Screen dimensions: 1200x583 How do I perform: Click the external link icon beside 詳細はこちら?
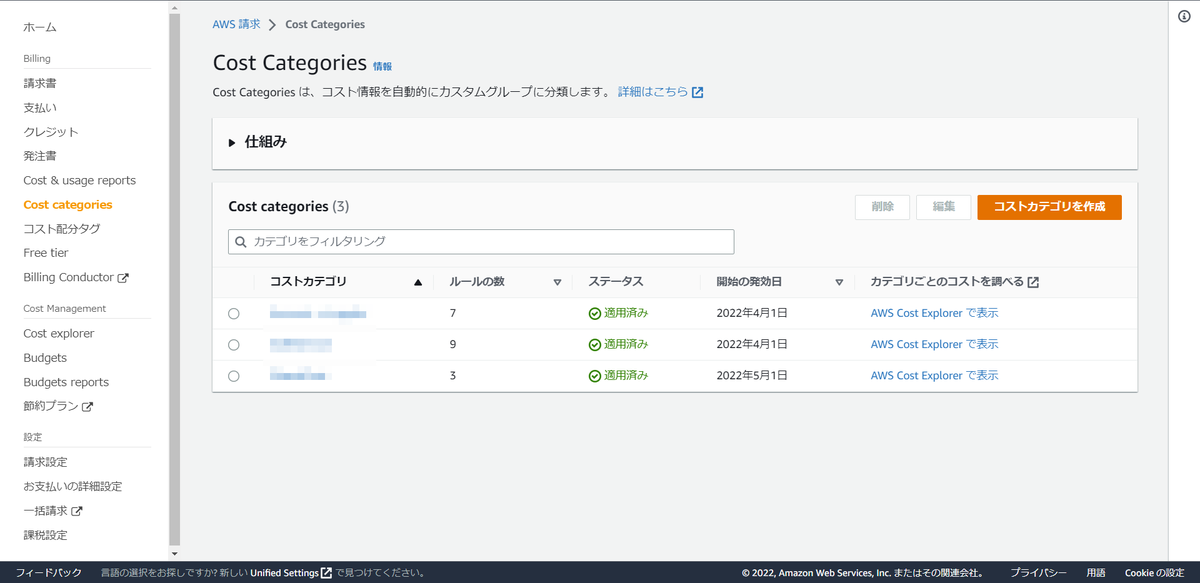click(x=698, y=92)
